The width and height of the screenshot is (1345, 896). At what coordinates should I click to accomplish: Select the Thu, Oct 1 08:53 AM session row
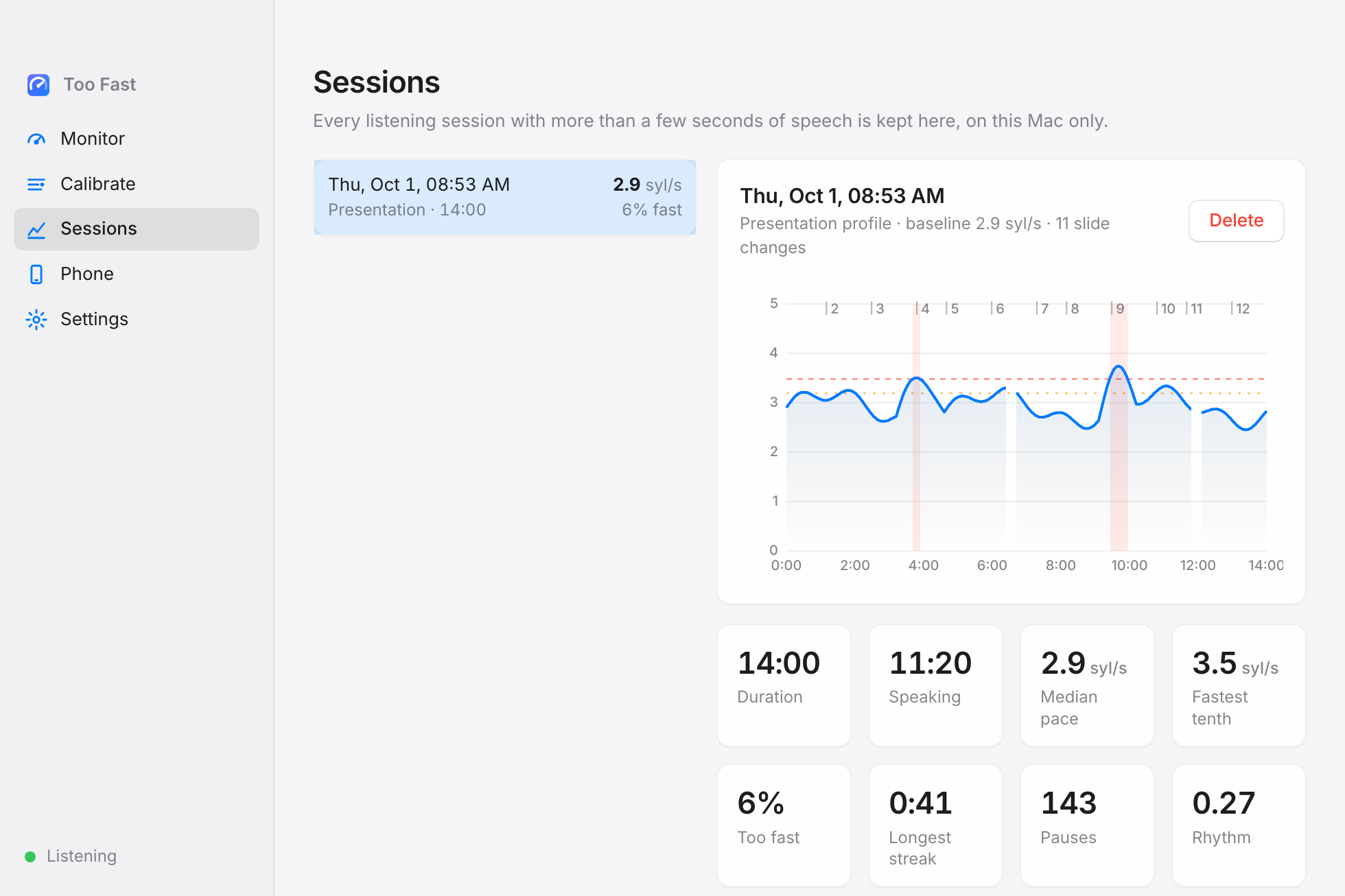click(505, 197)
